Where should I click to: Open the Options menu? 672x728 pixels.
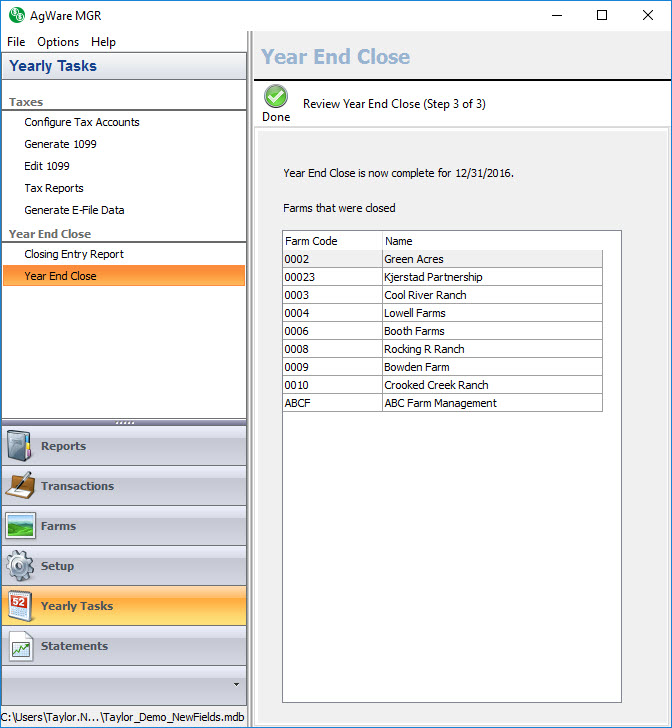pos(58,42)
